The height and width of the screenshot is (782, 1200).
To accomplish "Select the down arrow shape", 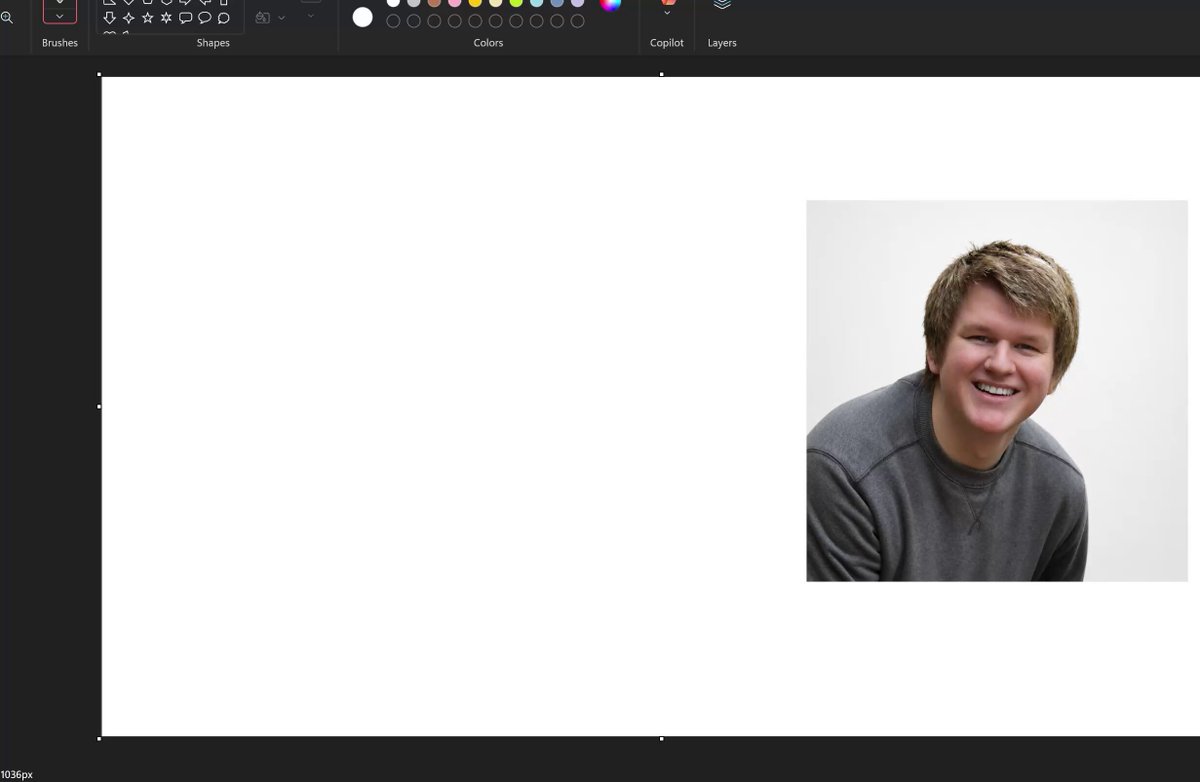I will (x=110, y=18).
